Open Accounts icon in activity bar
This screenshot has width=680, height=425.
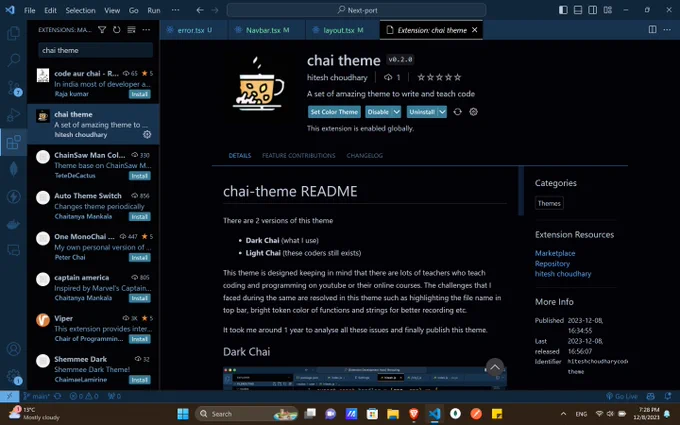click(x=13, y=349)
